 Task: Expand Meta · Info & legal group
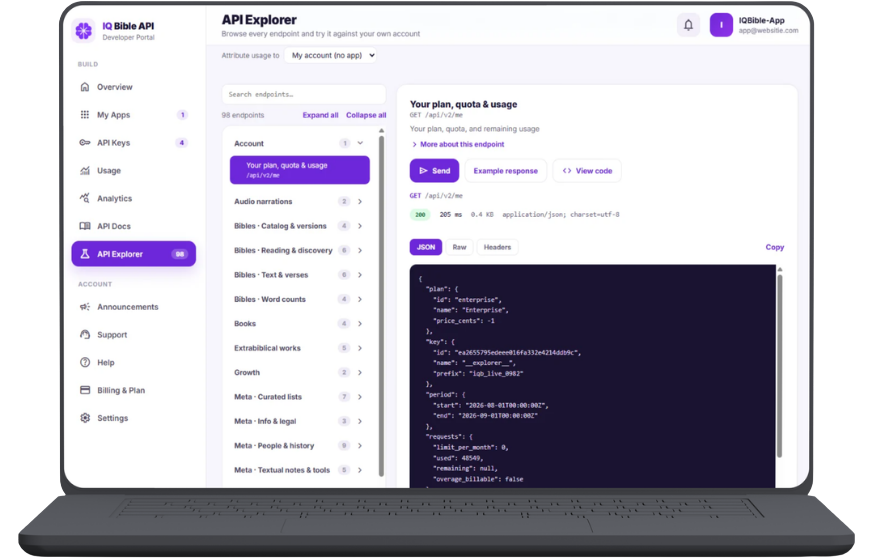coord(360,421)
